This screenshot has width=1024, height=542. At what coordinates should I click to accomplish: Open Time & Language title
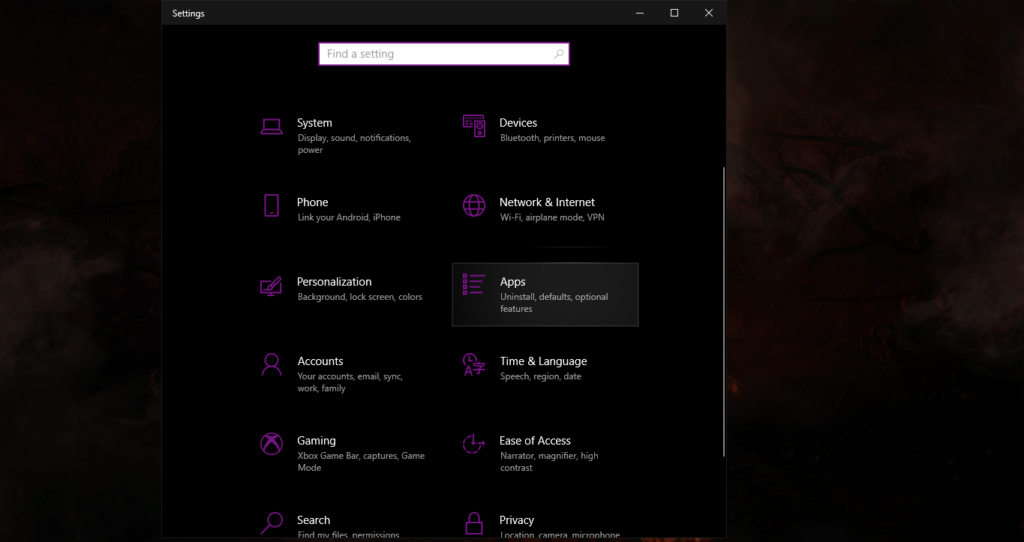coord(543,361)
